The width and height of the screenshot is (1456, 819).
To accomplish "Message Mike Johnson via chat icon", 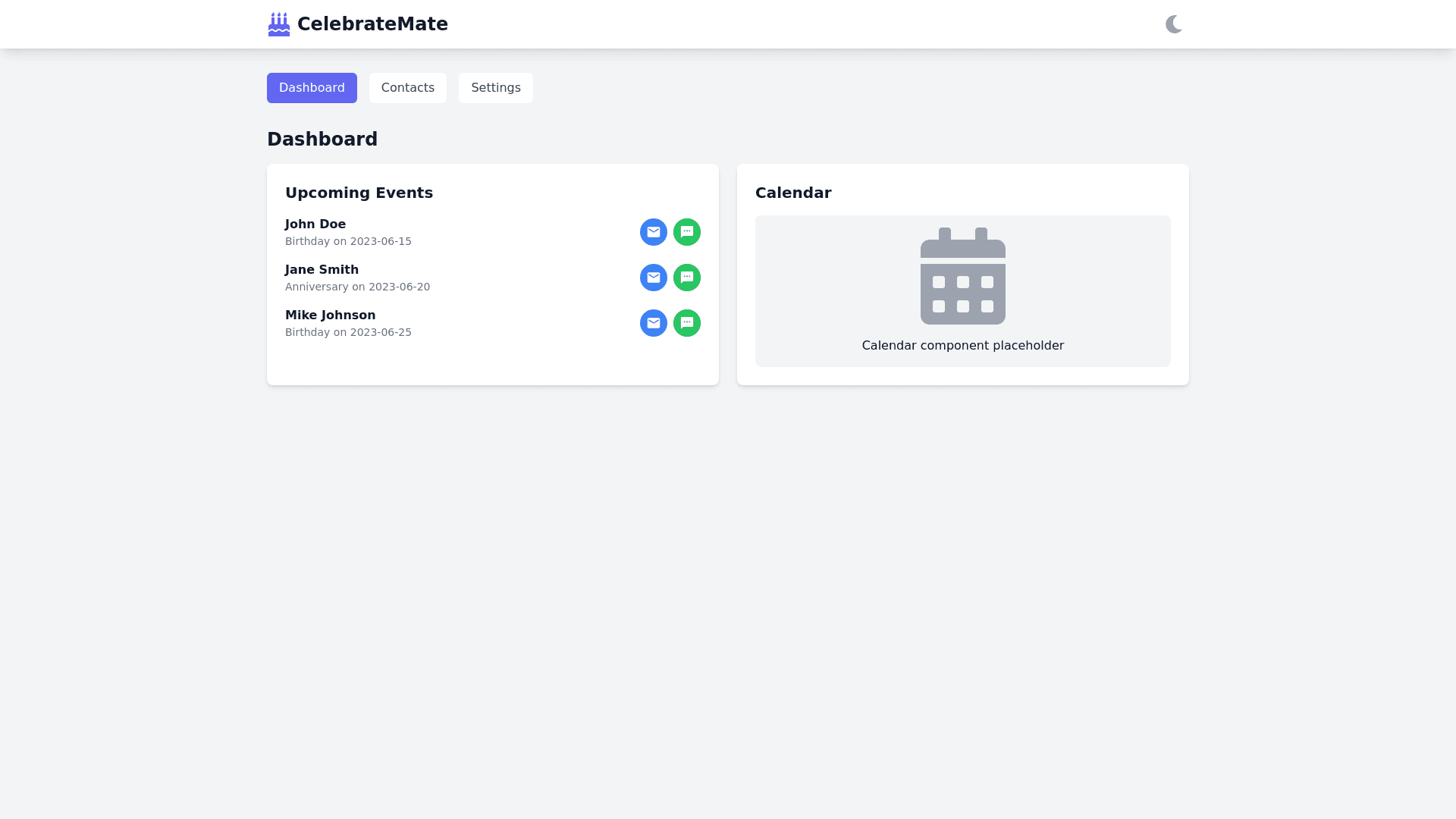I will pos(686,323).
